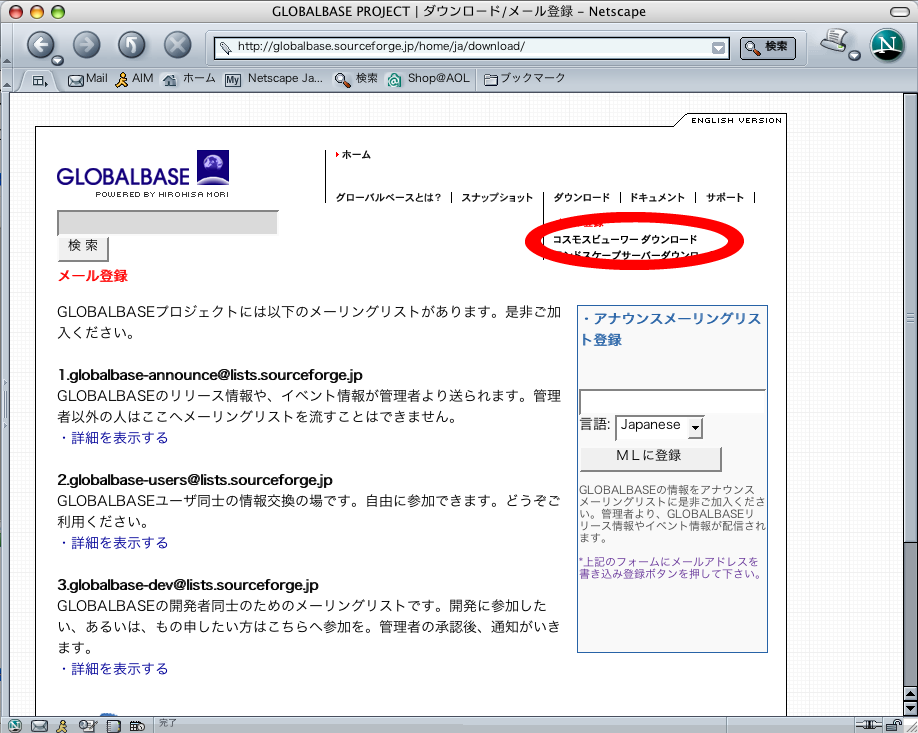This screenshot has width=918, height=733.
Task: Toggle the online/offline plug icon
Action: pos(869,725)
